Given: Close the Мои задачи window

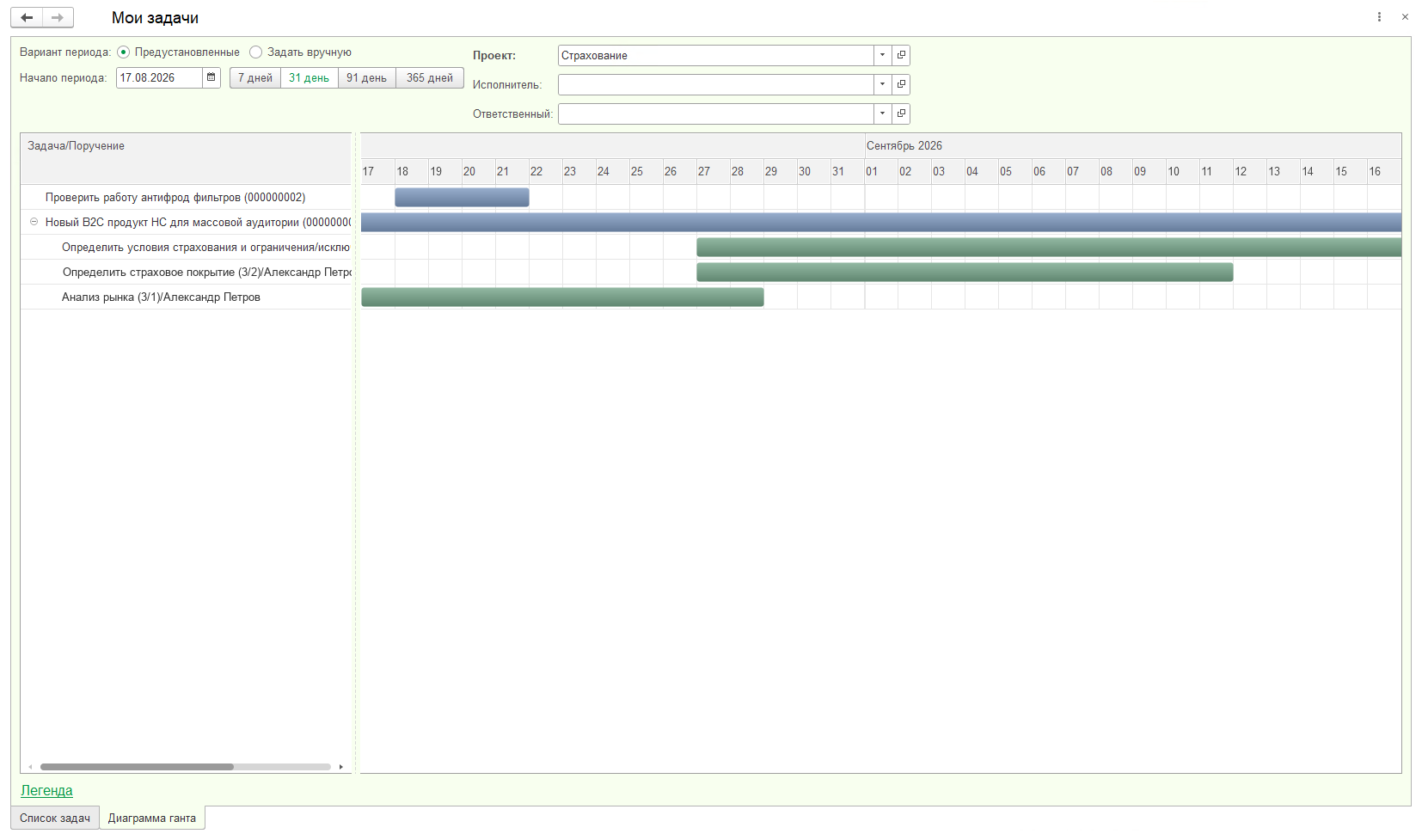Looking at the screenshot, I should tap(1405, 17).
